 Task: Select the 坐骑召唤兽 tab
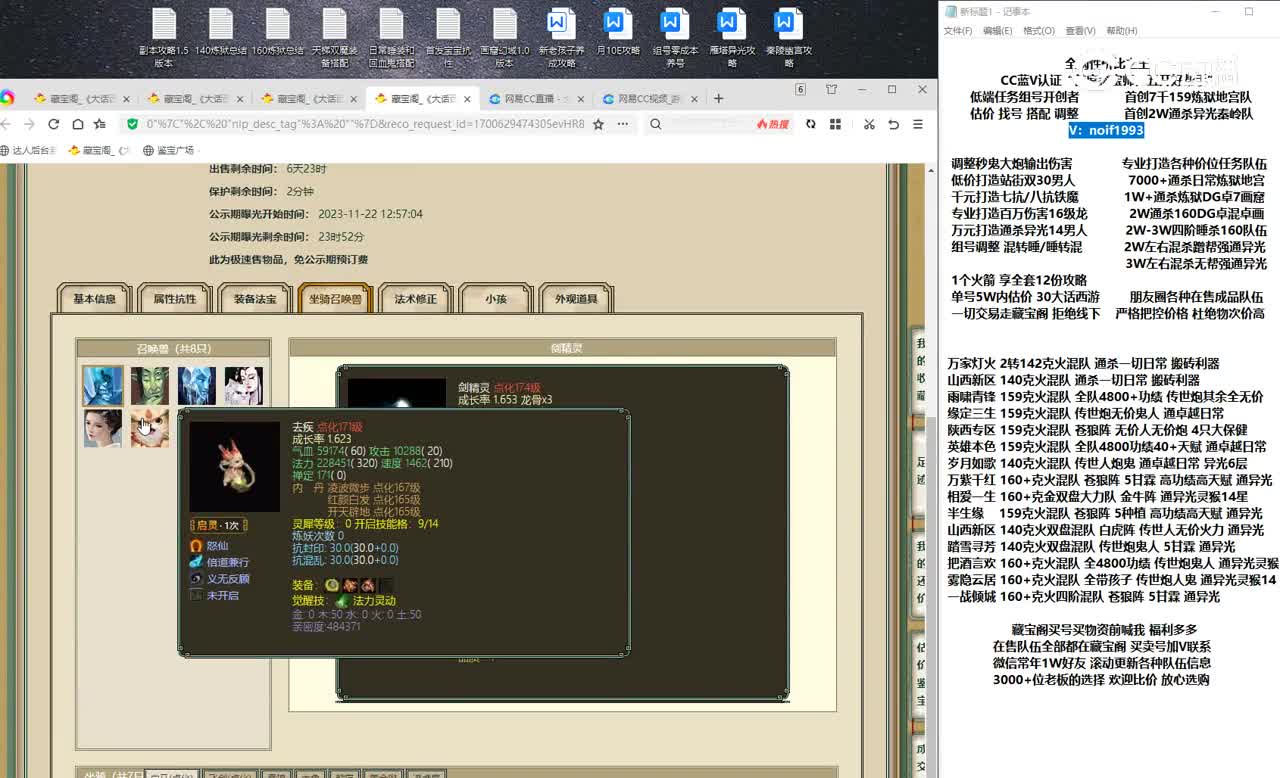click(x=335, y=298)
